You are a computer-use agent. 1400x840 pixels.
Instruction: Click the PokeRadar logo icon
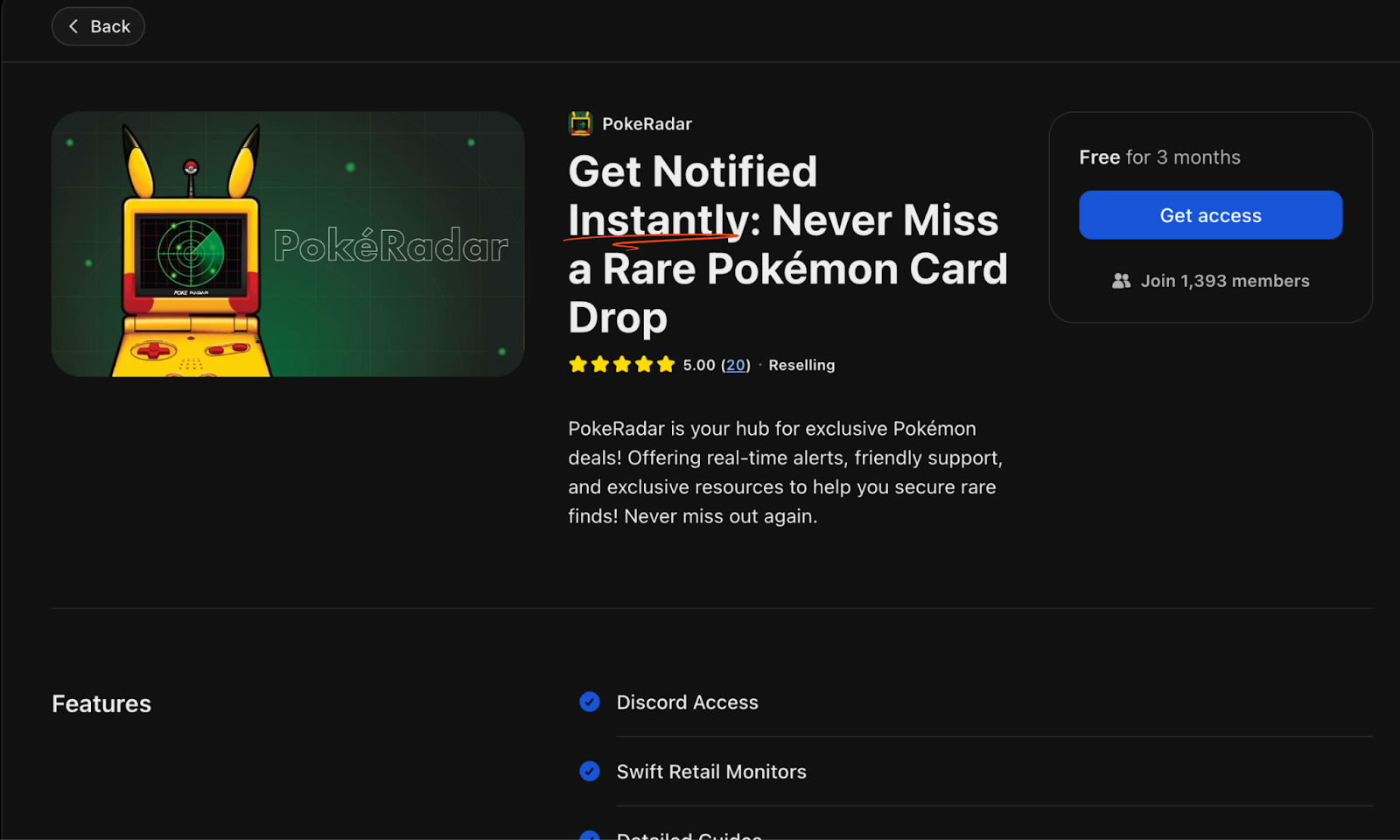(x=580, y=123)
